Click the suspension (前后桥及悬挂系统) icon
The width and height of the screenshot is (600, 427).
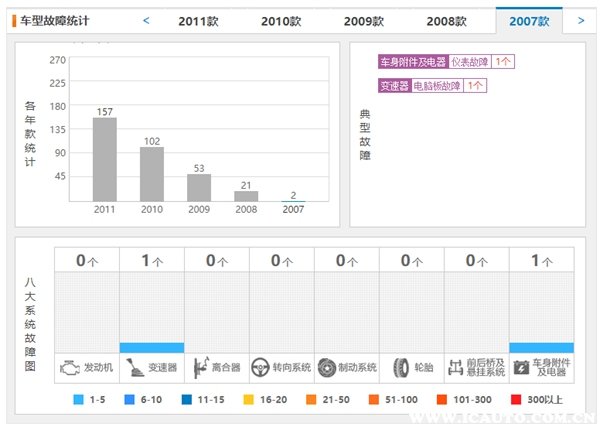[458, 367]
